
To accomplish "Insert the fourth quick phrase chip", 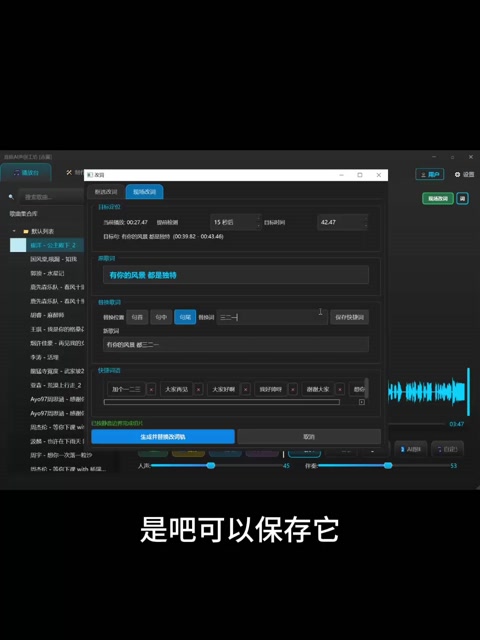I will 271,389.
